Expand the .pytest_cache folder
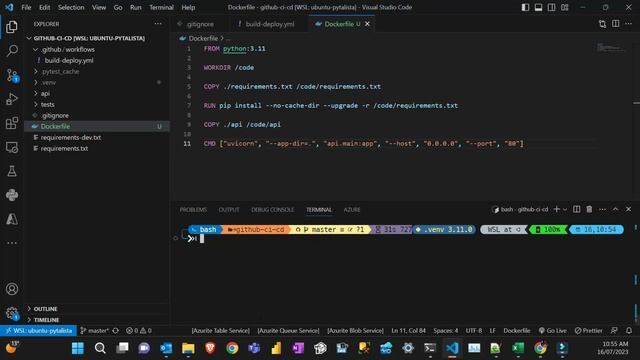The width and height of the screenshot is (640, 360). click(x=36, y=71)
